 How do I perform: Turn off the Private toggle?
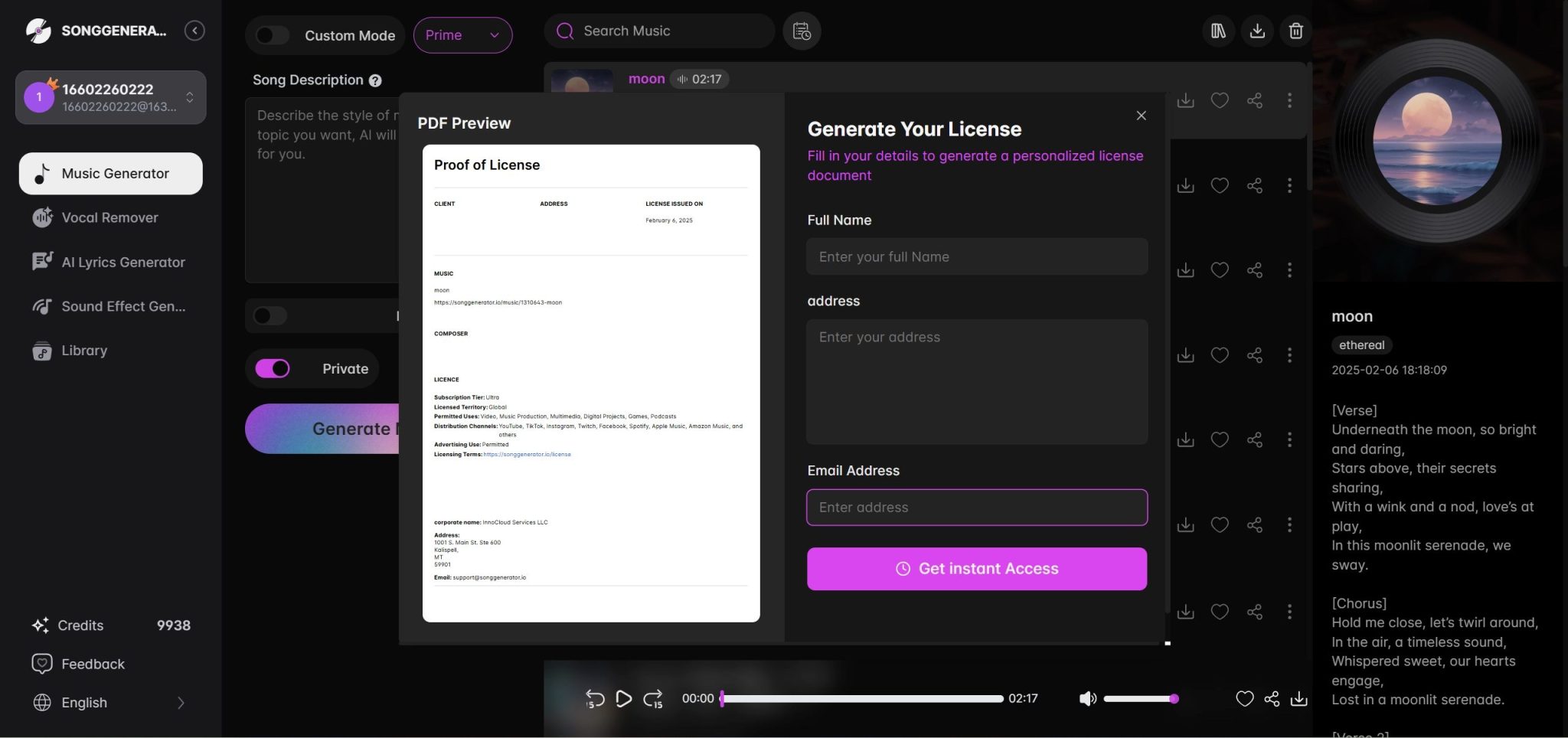tap(273, 369)
